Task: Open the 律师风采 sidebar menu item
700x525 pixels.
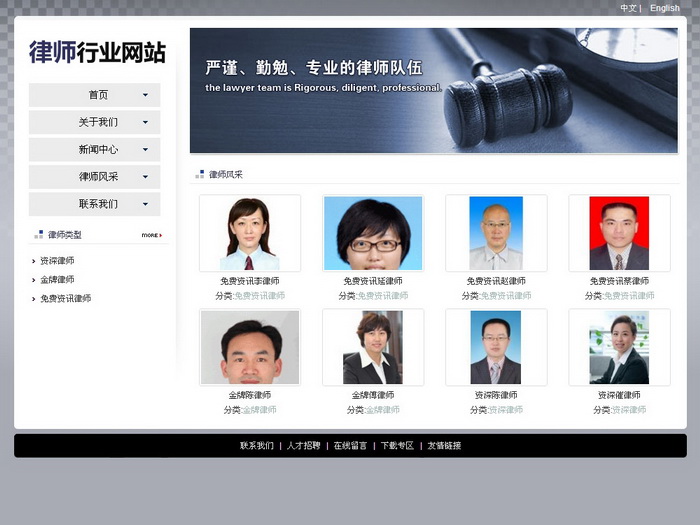Action: (98, 176)
